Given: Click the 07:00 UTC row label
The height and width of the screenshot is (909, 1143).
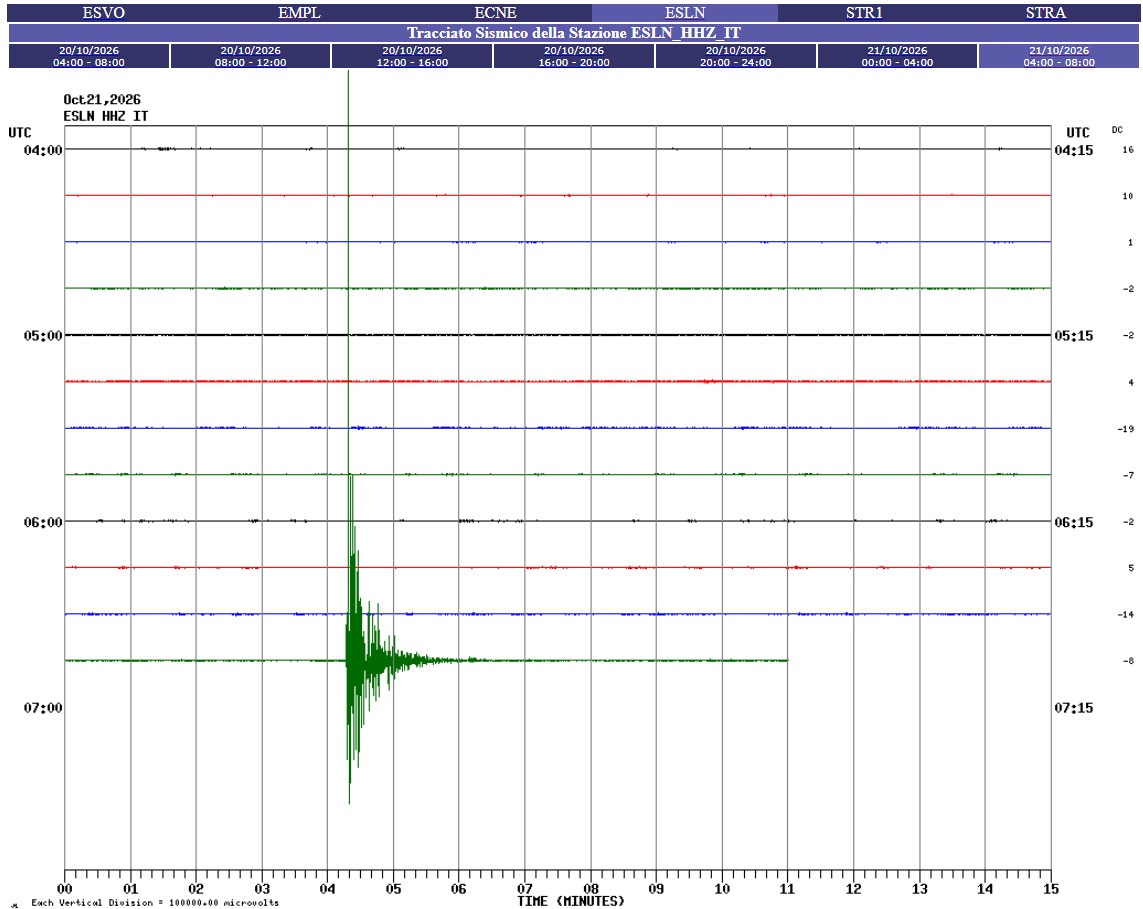Looking at the screenshot, I should (43, 708).
